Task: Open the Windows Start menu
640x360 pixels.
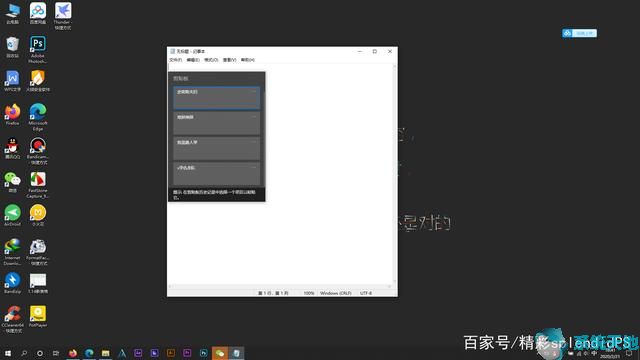Action: point(7,353)
